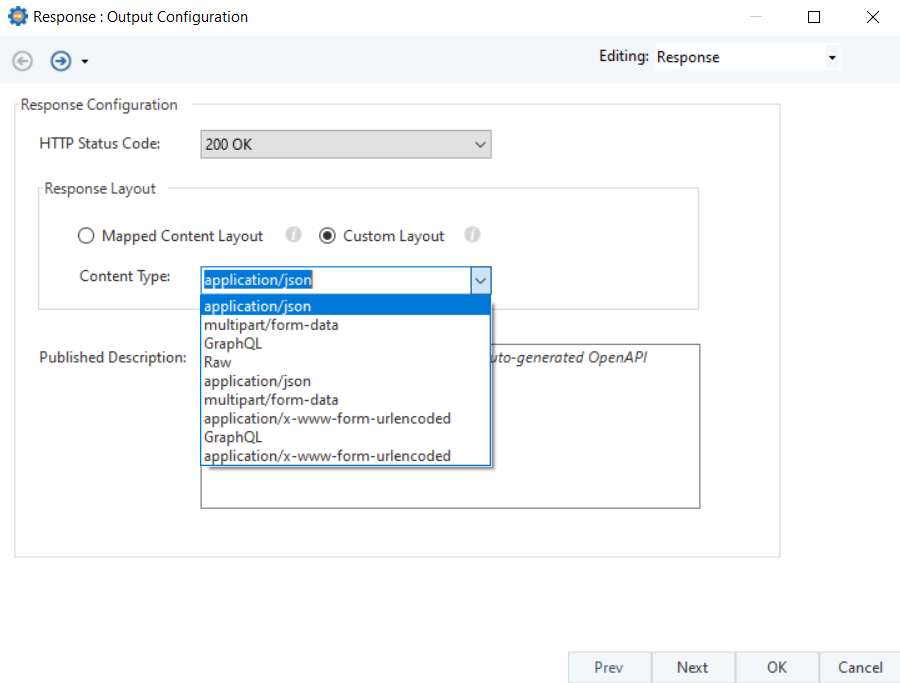Pick last application/x-www-form-urlencoded option
900x683 pixels.
coord(327,456)
